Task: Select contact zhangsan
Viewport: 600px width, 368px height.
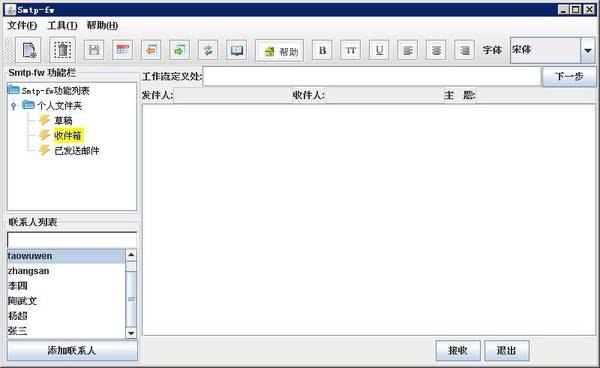Action: pyautogui.click(x=66, y=271)
